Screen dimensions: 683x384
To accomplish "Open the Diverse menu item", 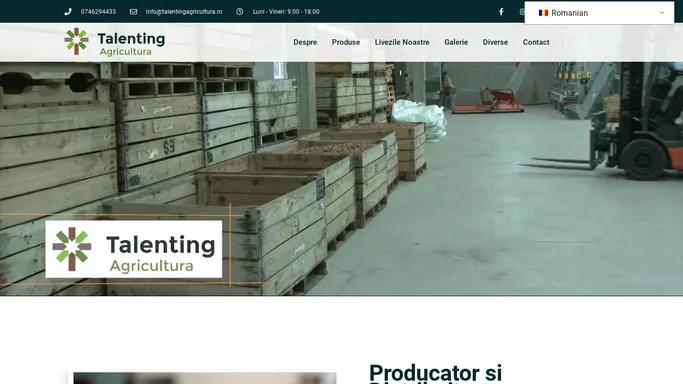I will (x=495, y=42).
